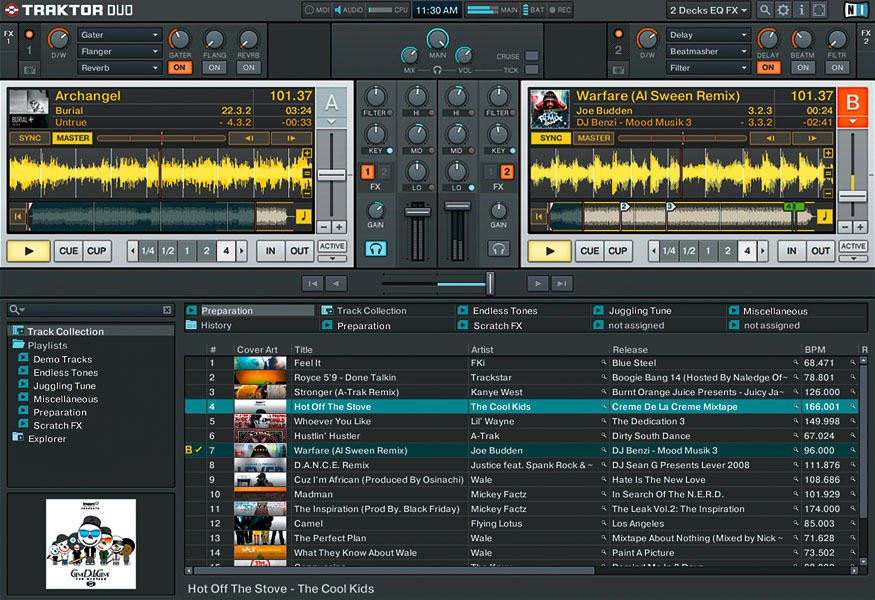This screenshot has width=875, height=600.
Task: Click the info icon in header
Action: click(801, 9)
